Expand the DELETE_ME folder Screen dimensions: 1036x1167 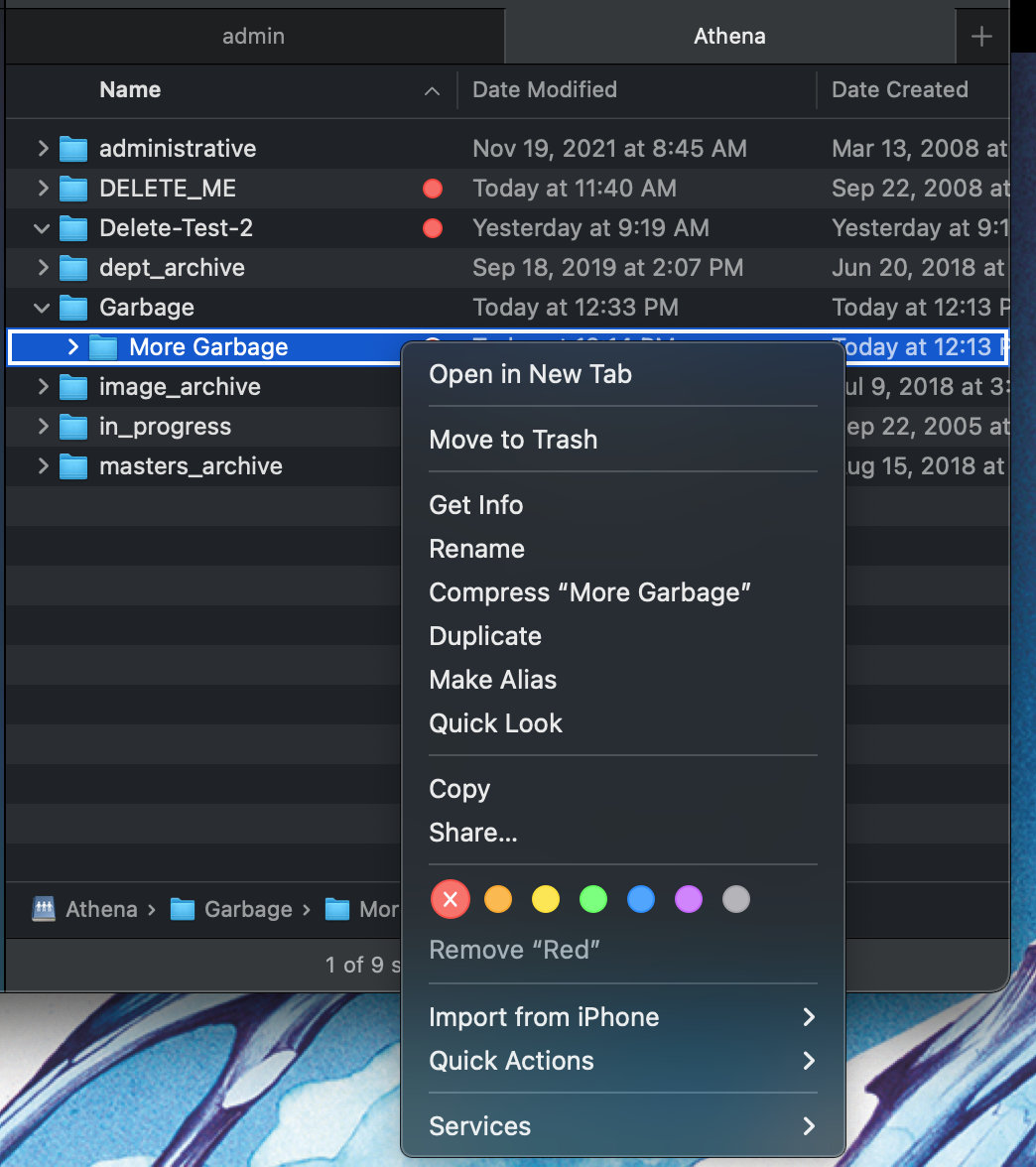[x=43, y=189]
